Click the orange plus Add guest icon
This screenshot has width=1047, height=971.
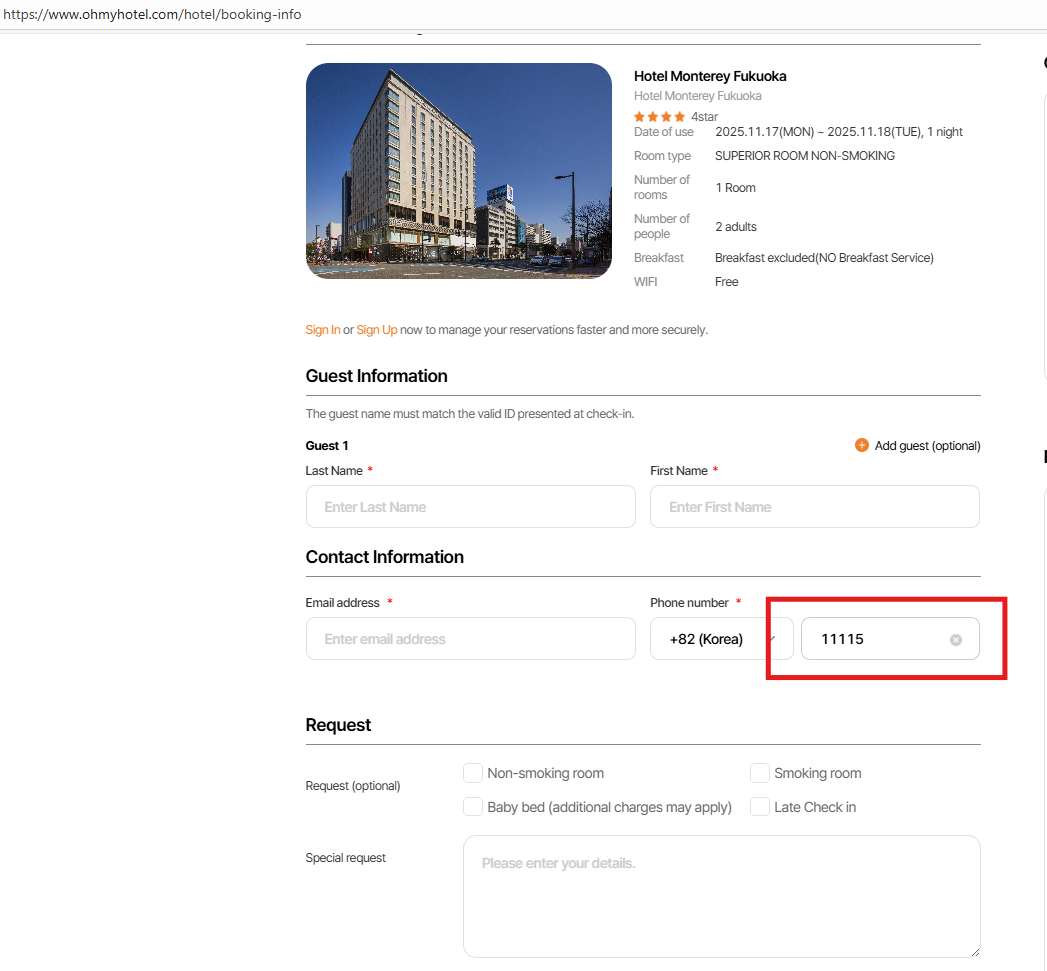click(x=861, y=445)
